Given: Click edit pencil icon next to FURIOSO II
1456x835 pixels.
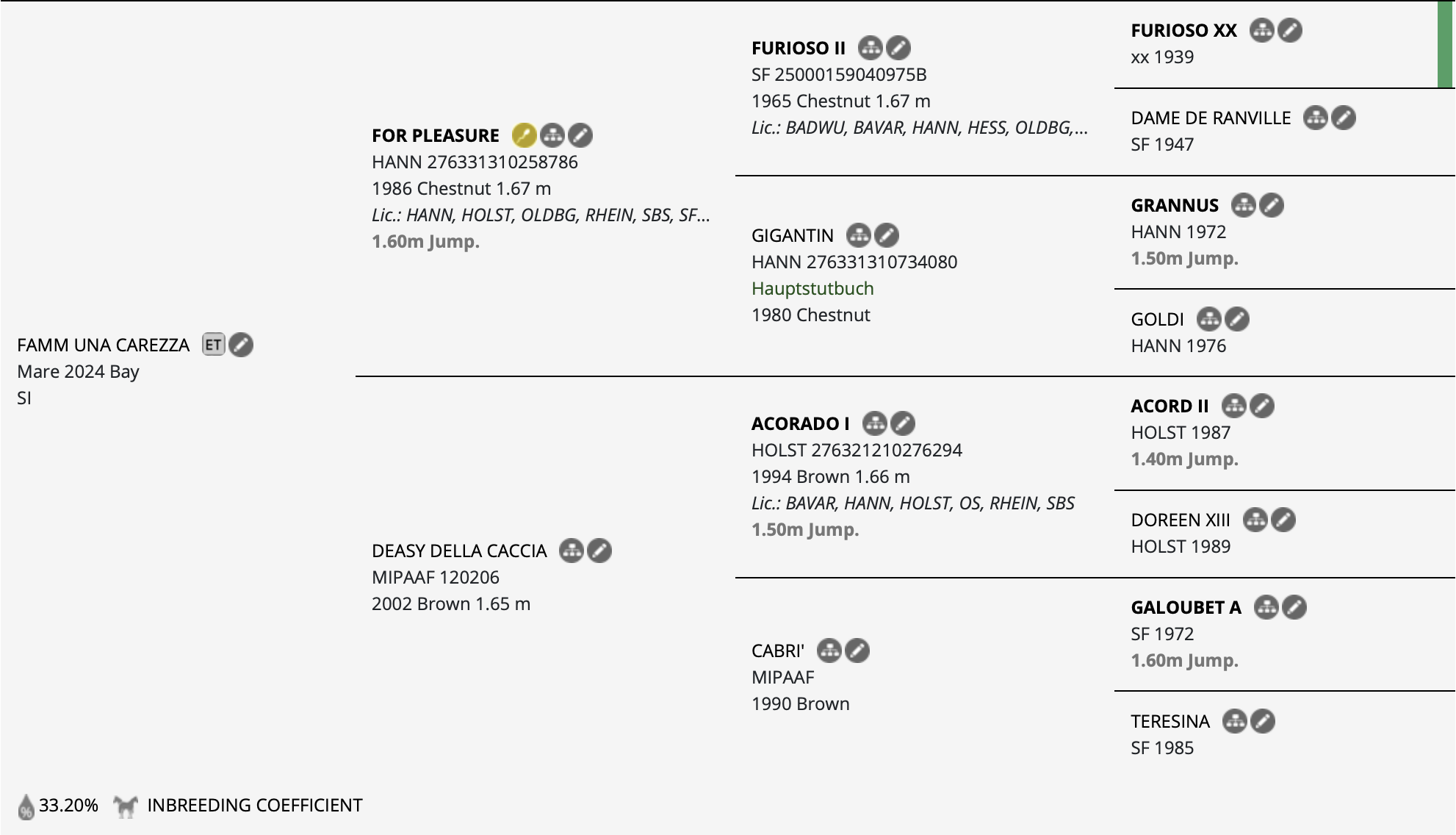Looking at the screenshot, I should click(x=898, y=48).
